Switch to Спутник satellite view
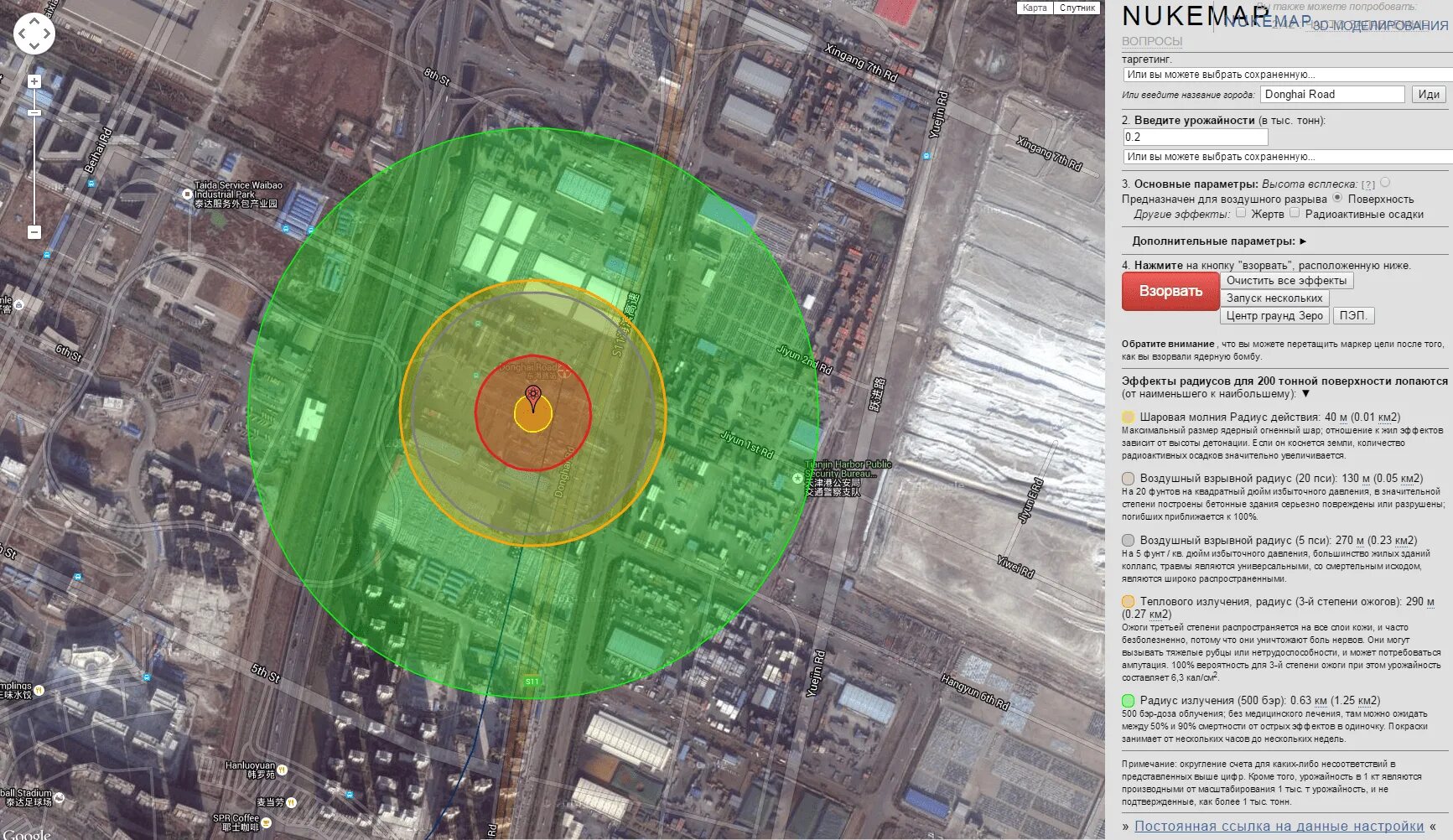Image resolution: width=1453 pixels, height=840 pixels. tap(1077, 8)
